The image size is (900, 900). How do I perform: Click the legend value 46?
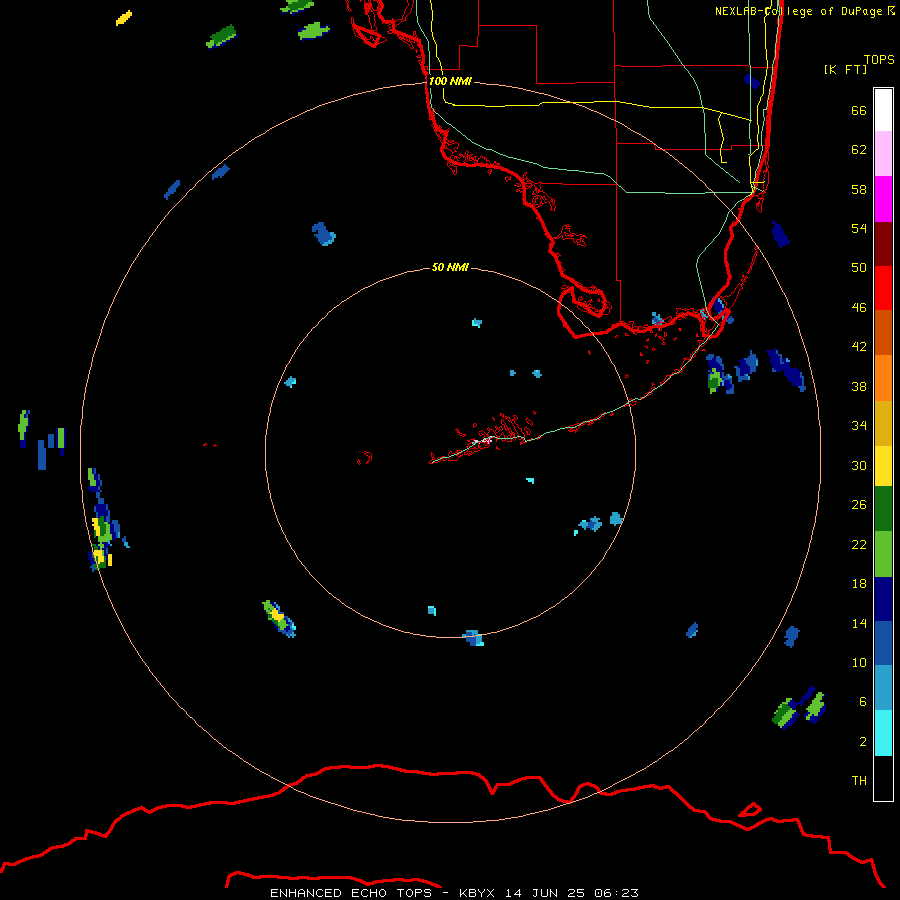click(x=859, y=308)
